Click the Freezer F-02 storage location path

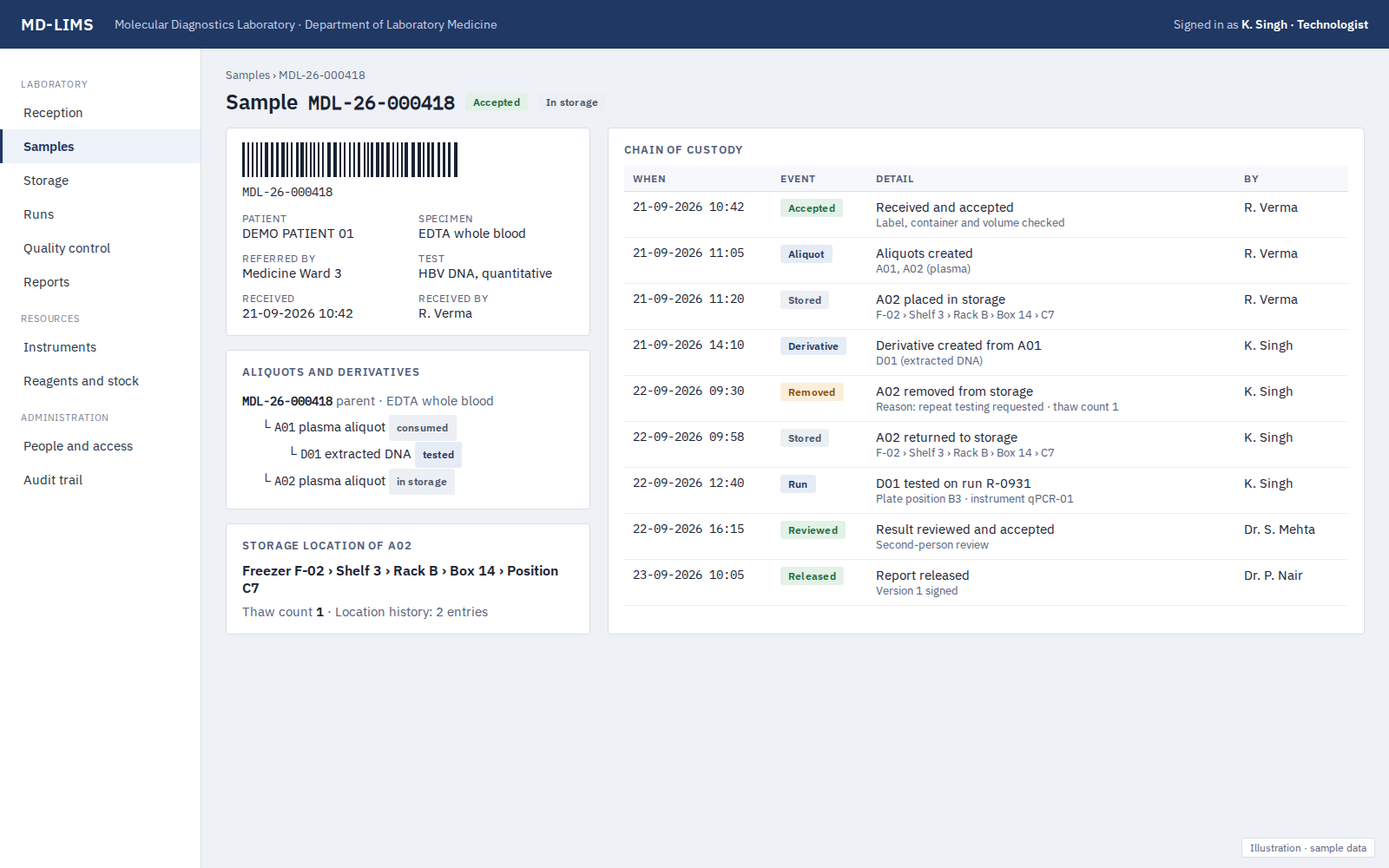point(400,580)
